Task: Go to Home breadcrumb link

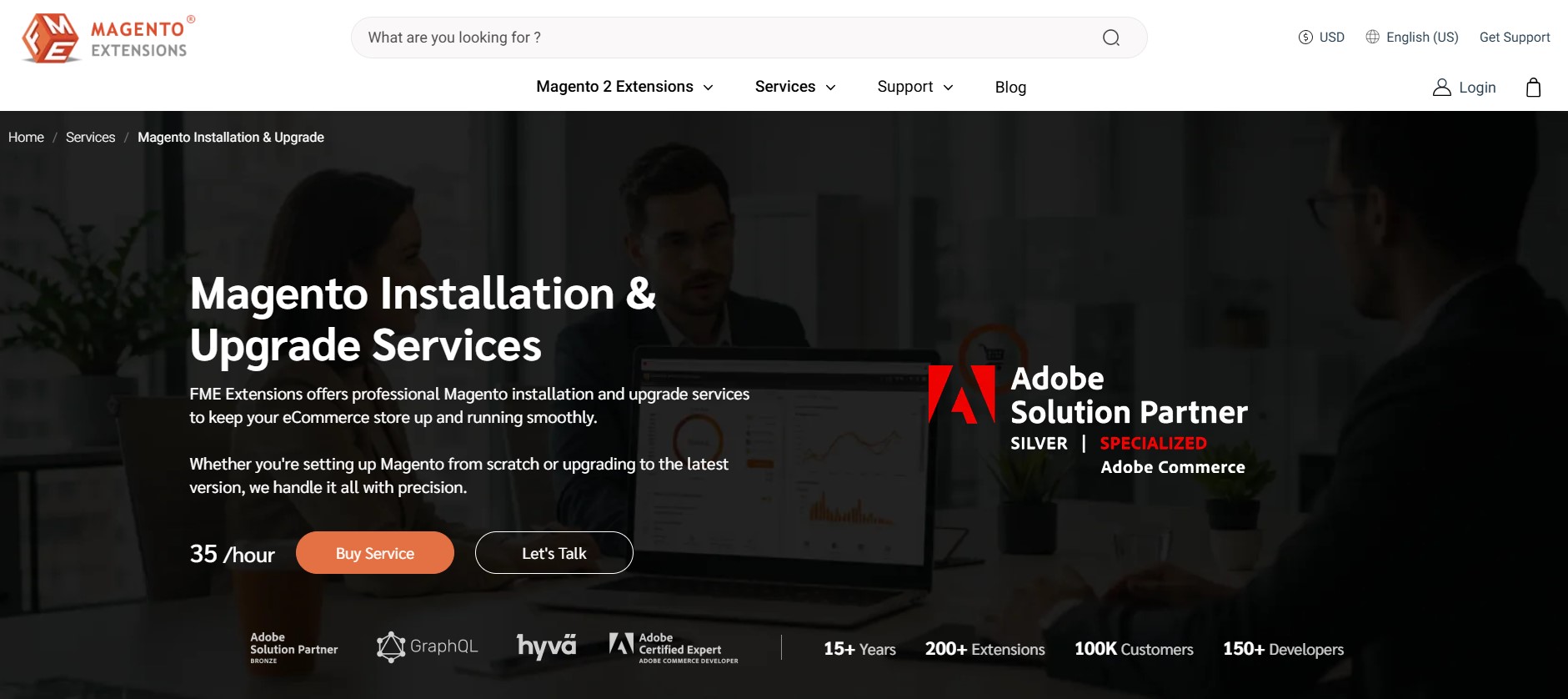Action: click(26, 138)
